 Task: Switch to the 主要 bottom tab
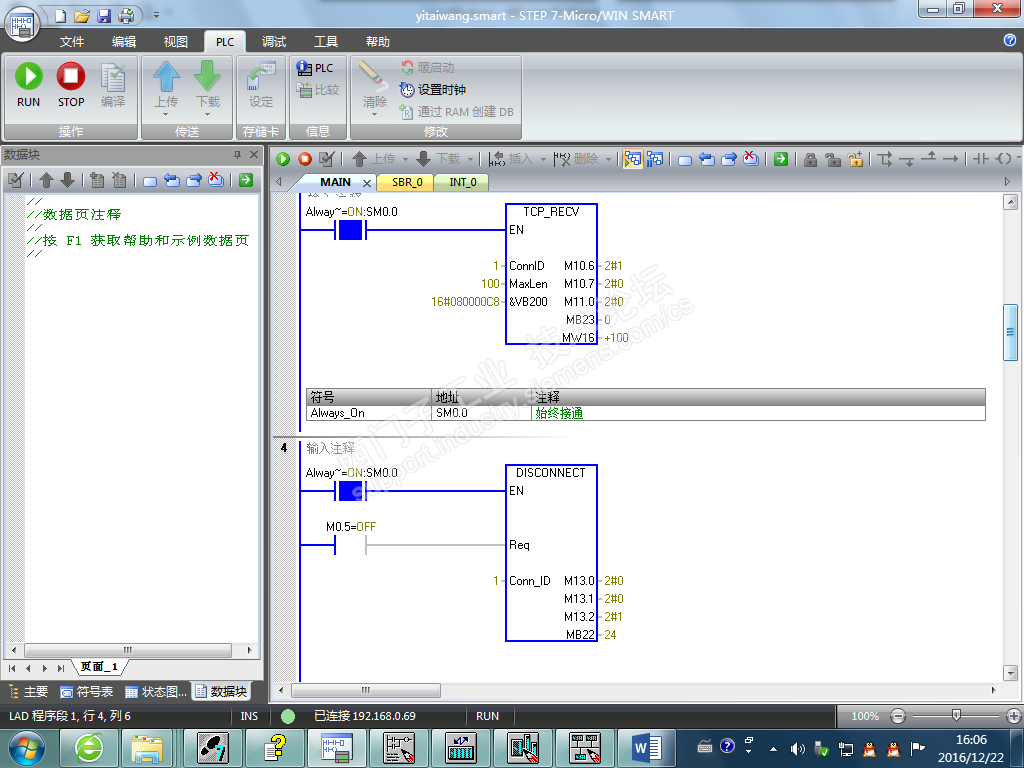(x=29, y=692)
